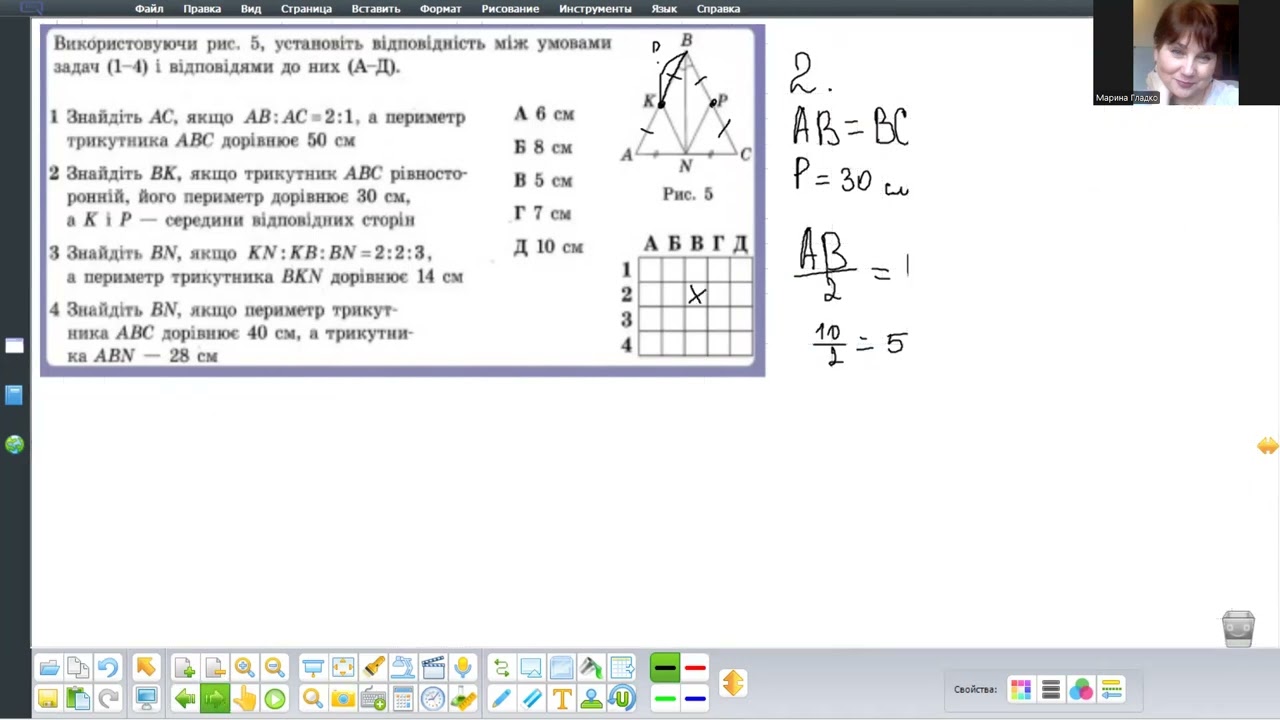This screenshot has height=720, width=1280.
Task: Activate the flashlight spotlight tool
Action: click(x=373, y=667)
